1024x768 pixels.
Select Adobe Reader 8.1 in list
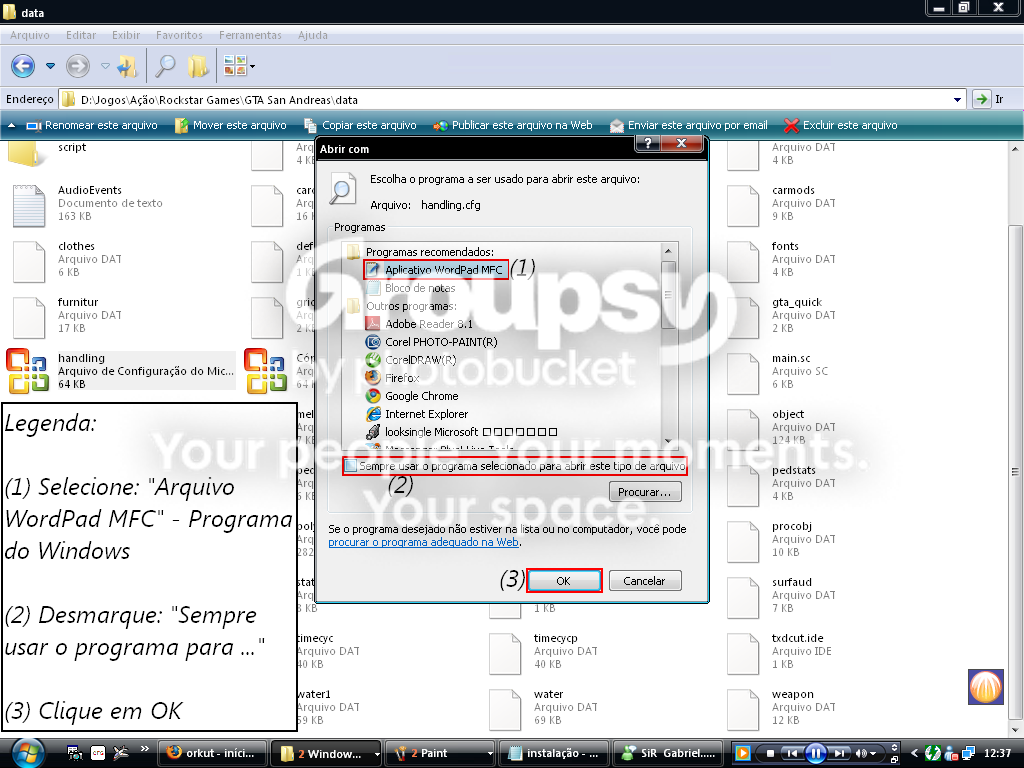pos(419,324)
